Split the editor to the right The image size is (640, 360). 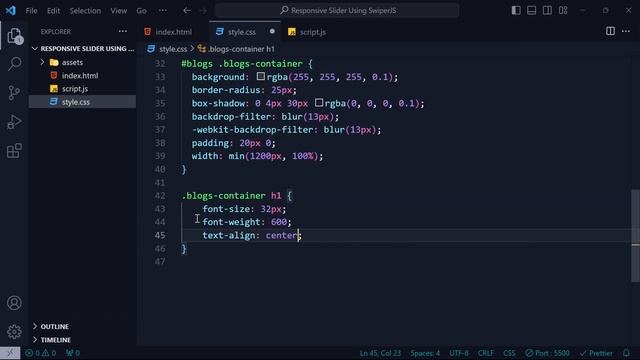pyautogui.click(x=610, y=31)
